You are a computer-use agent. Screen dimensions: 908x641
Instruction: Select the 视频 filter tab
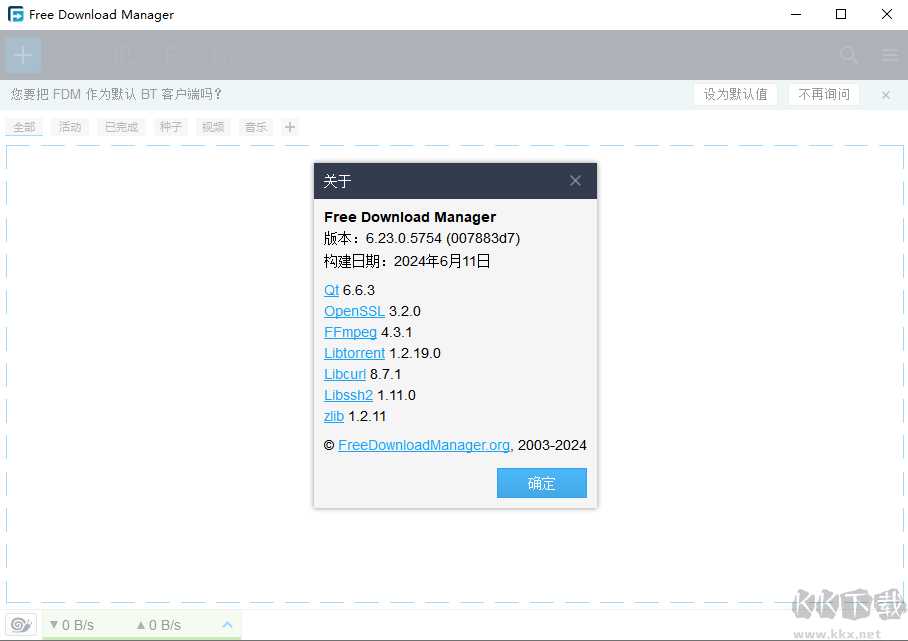click(213, 127)
